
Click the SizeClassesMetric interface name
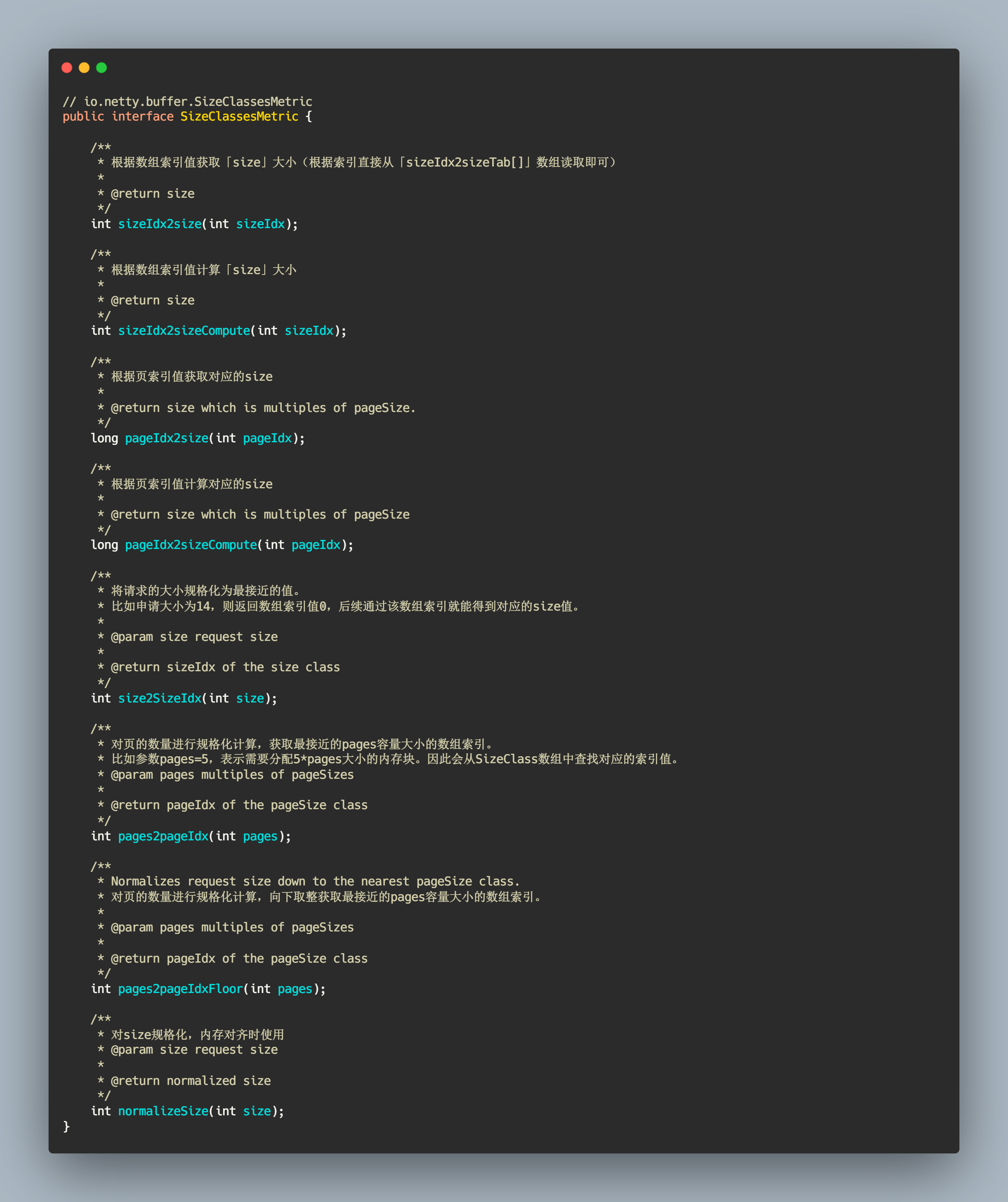[x=239, y=116]
